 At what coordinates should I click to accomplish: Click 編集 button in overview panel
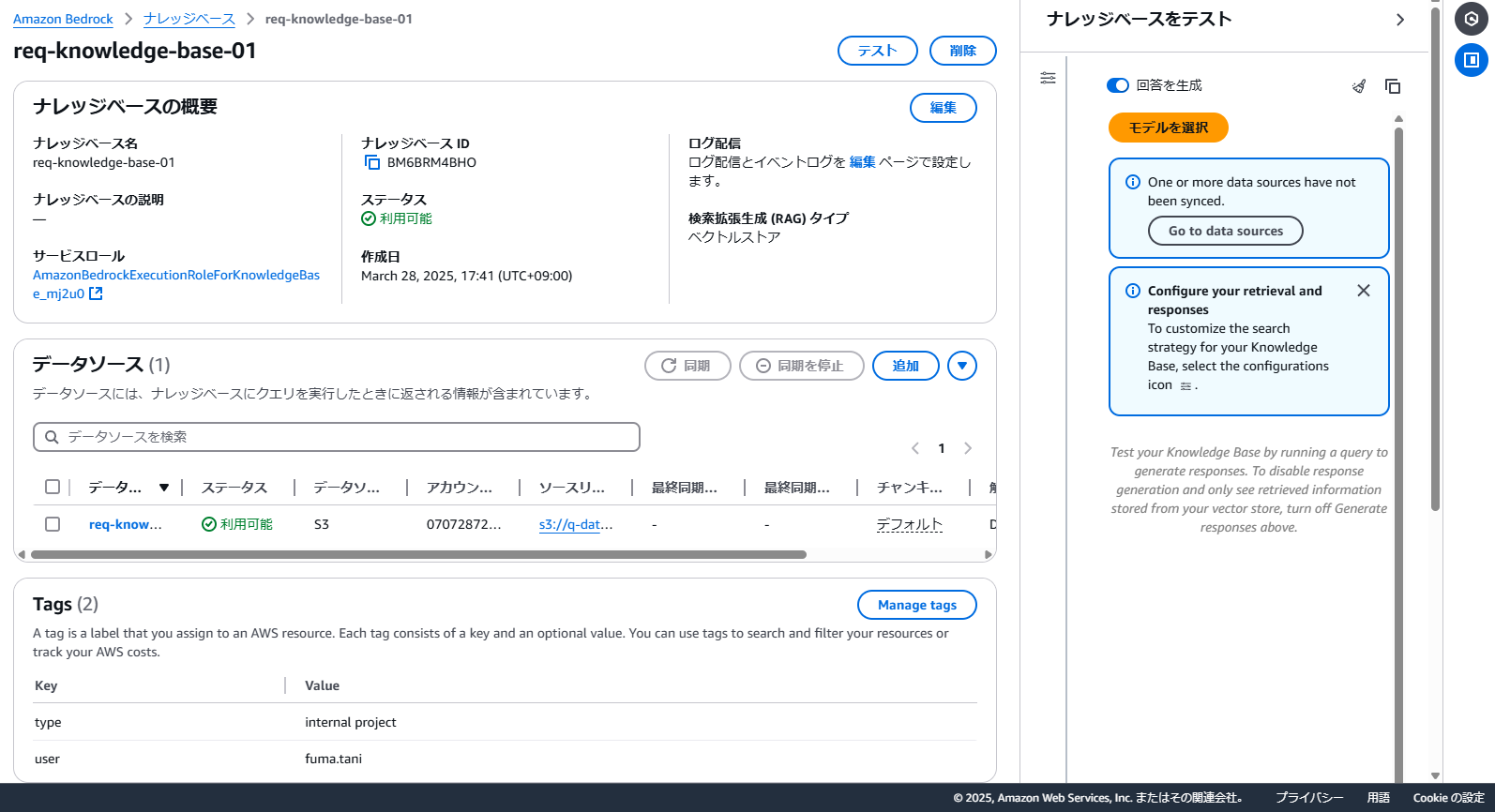pos(944,108)
